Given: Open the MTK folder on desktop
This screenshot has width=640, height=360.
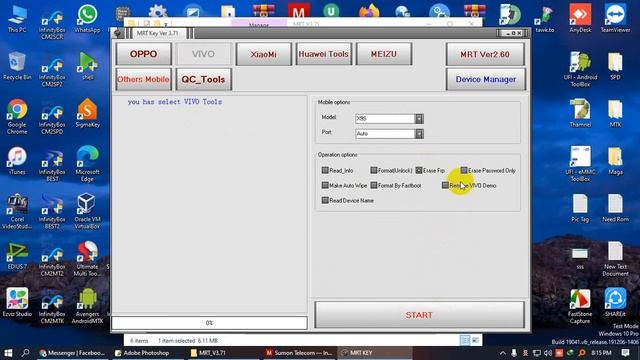Looking at the screenshot, I should [615, 113].
